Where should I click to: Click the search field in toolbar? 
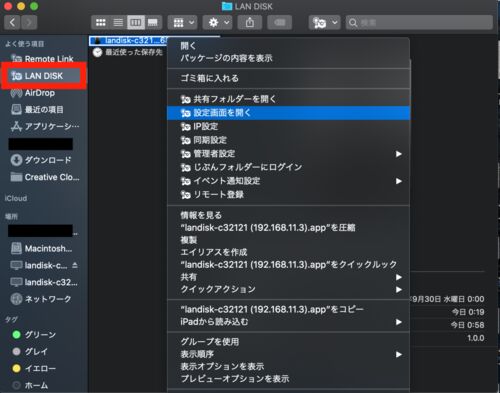click(x=419, y=23)
